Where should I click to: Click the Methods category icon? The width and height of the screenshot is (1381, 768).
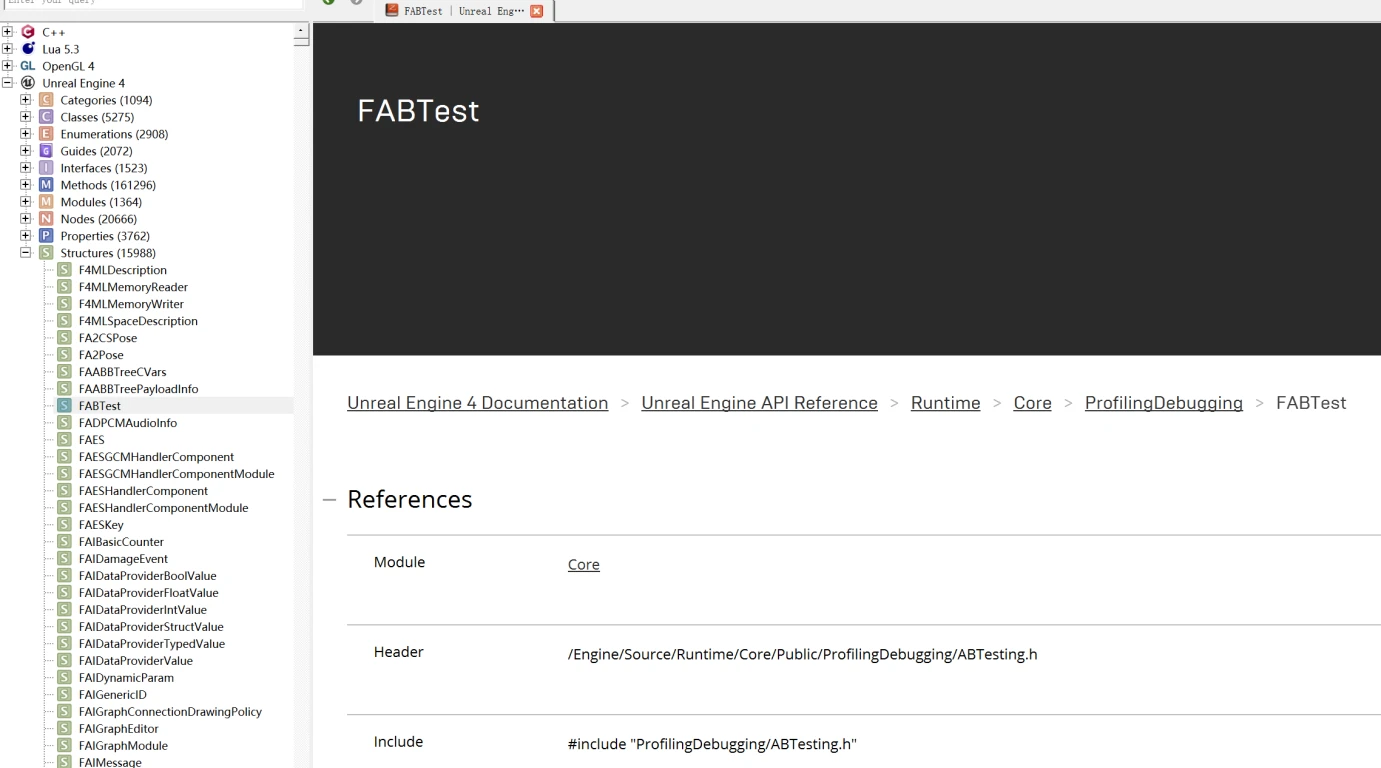click(x=46, y=185)
